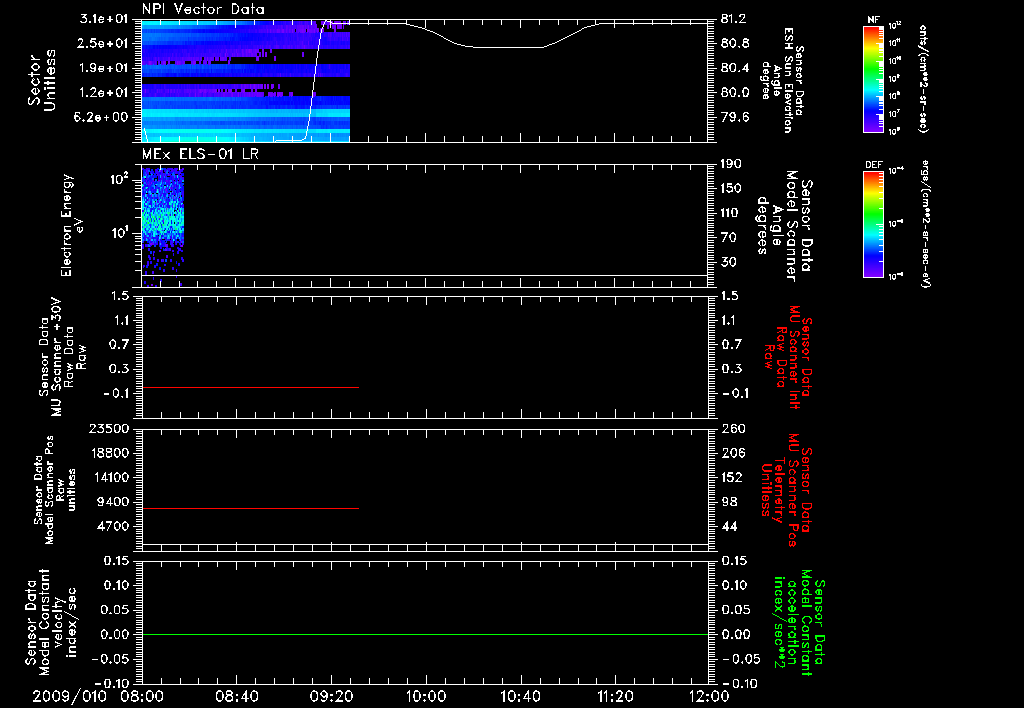The width and height of the screenshot is (1024, 708).
Task: Click the 190 scanner angle tick value
Action: [731, 164]
